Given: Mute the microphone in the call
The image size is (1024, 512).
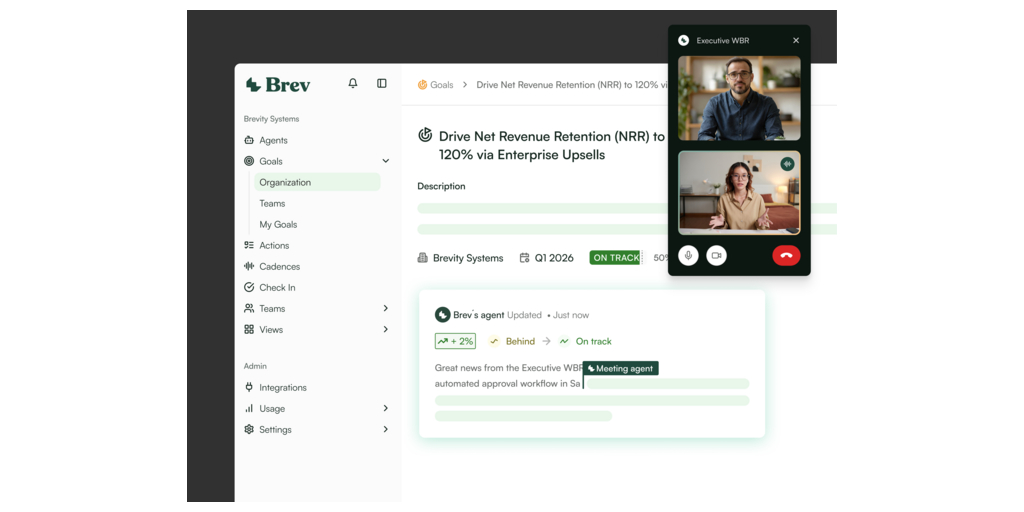Looking at the screenshot, I should click(688, 256).
